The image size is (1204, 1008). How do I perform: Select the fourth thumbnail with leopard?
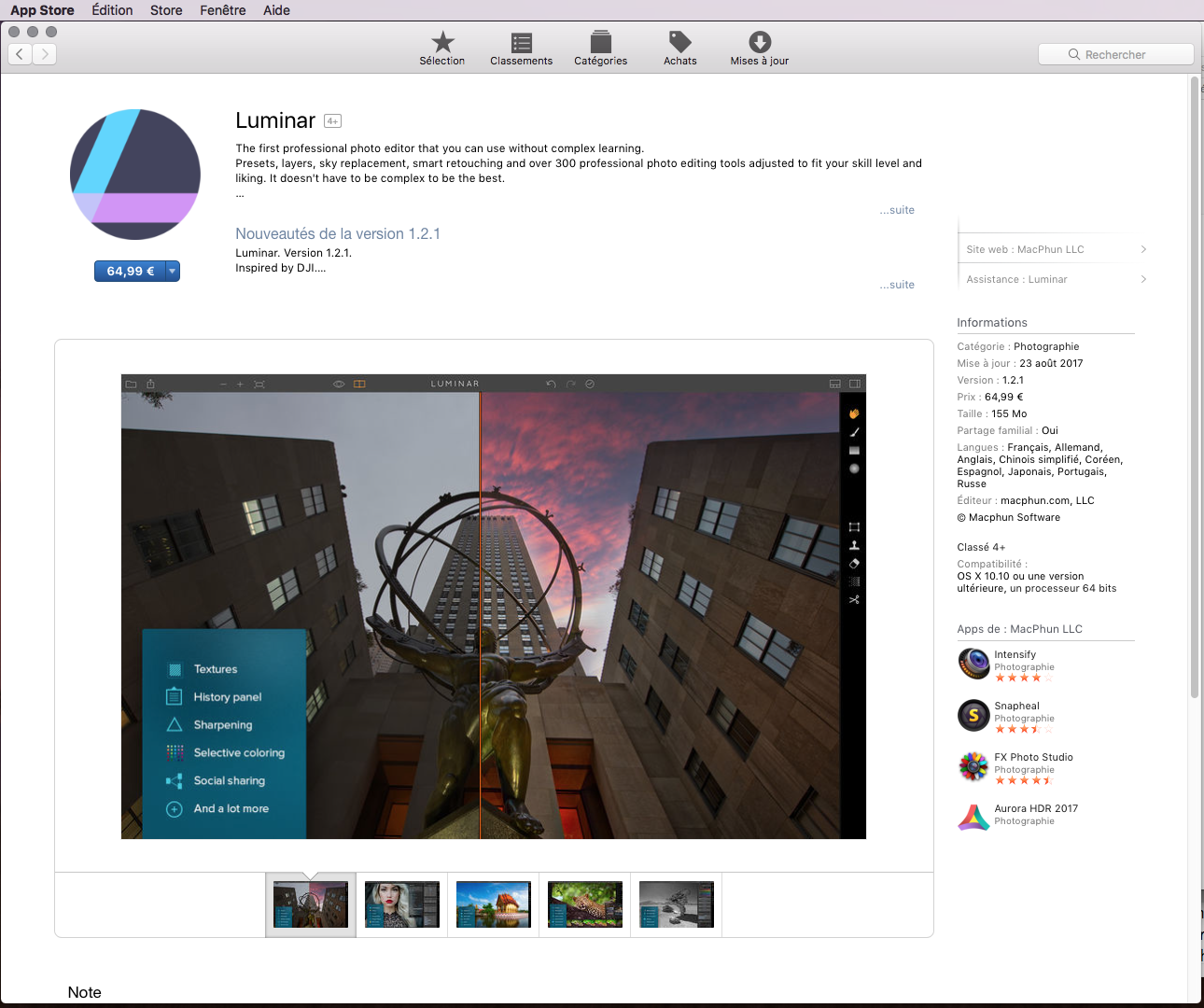(x=585, y=904)
